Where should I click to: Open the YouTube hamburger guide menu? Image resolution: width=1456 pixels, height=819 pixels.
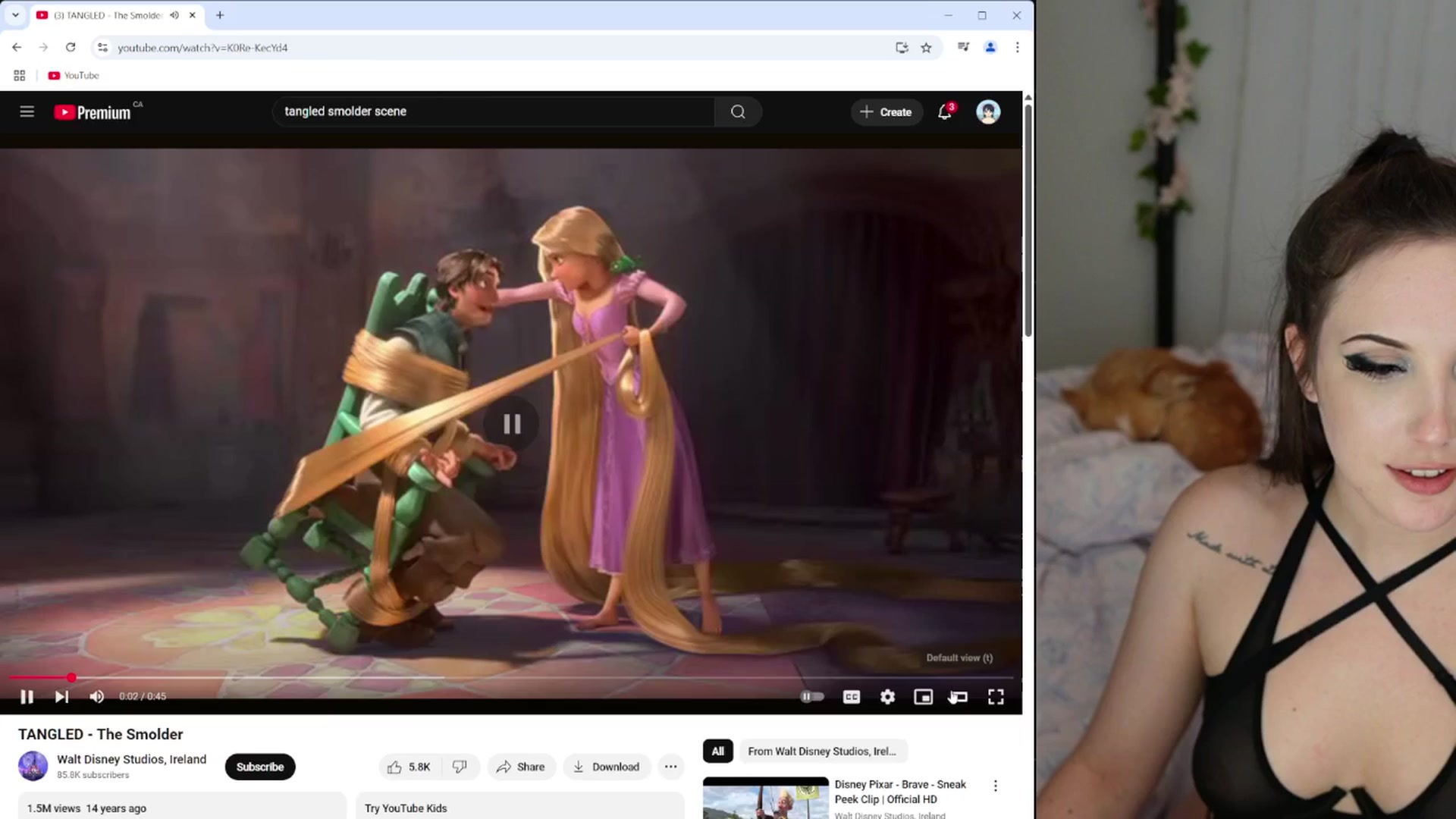(27, 112)
